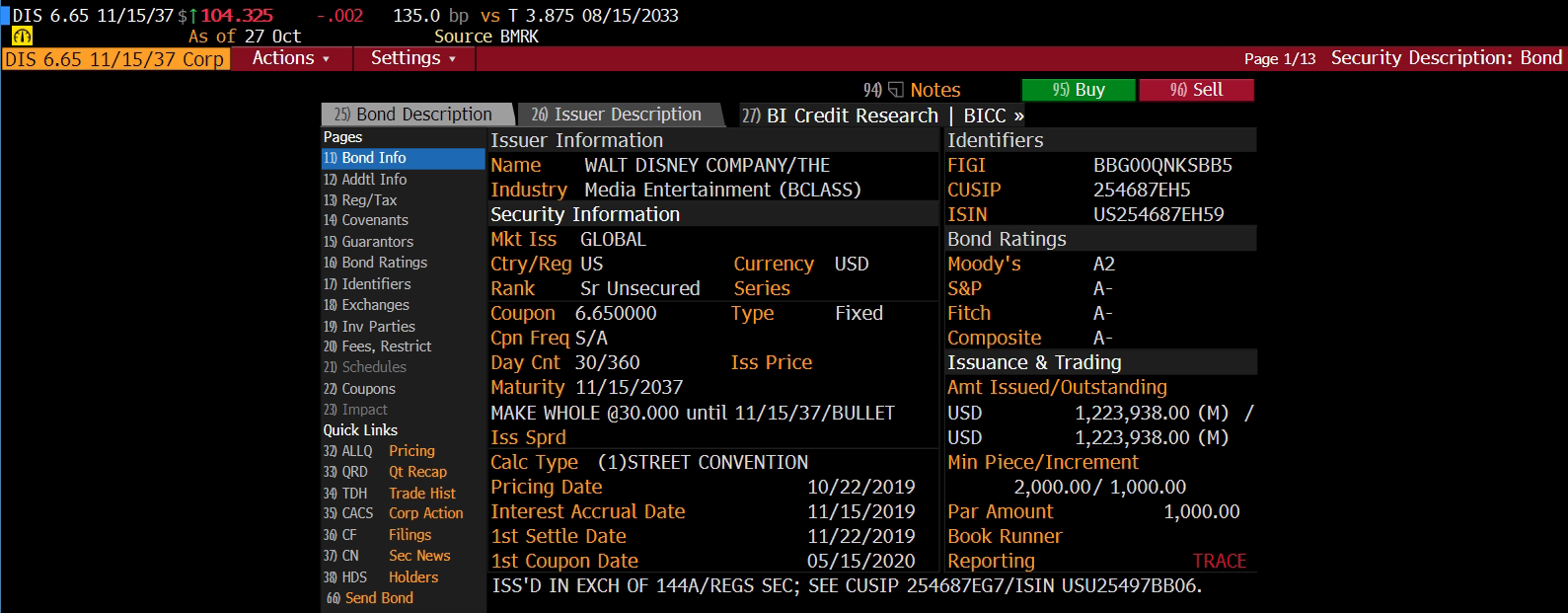Click the 1st Settle Date 11/22/2019
This screenshot has height=613, width=1568.
pyautogui.click(x=861, y=536)
